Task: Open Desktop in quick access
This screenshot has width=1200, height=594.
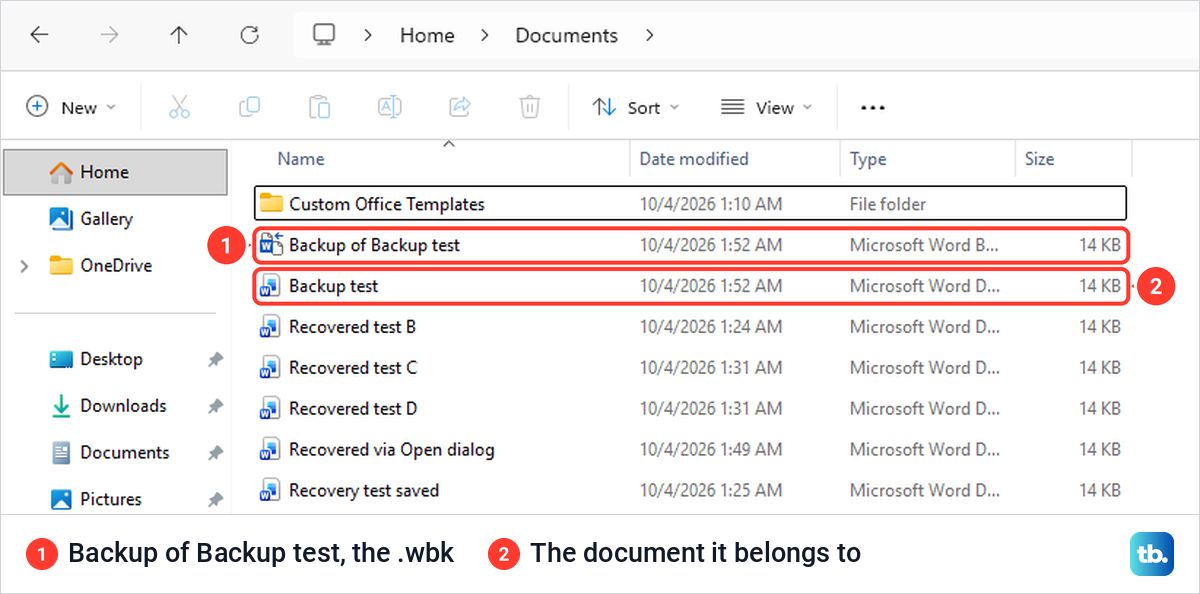Action: point(96,358)
